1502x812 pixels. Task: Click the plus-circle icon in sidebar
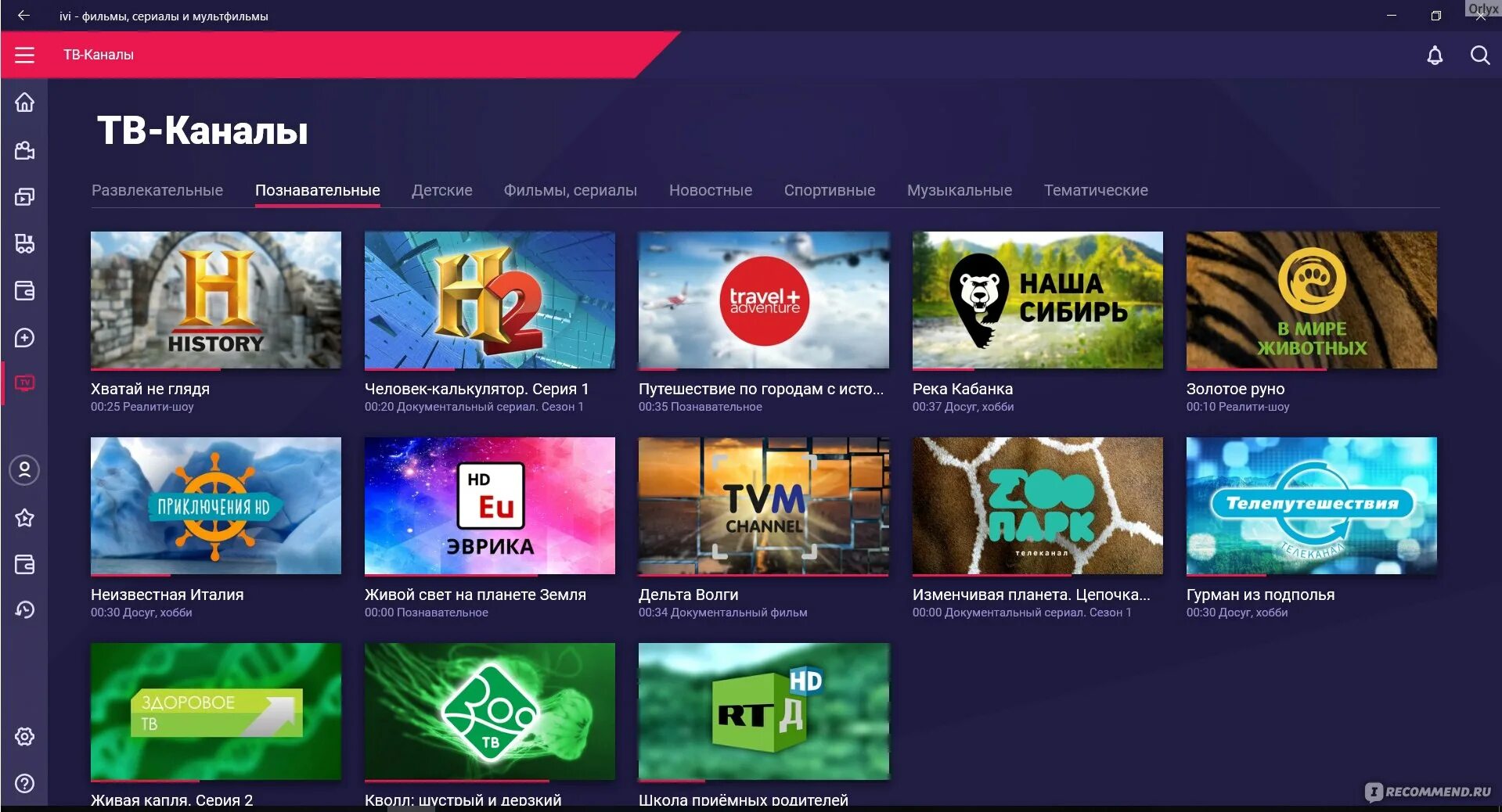pos(25,338)
